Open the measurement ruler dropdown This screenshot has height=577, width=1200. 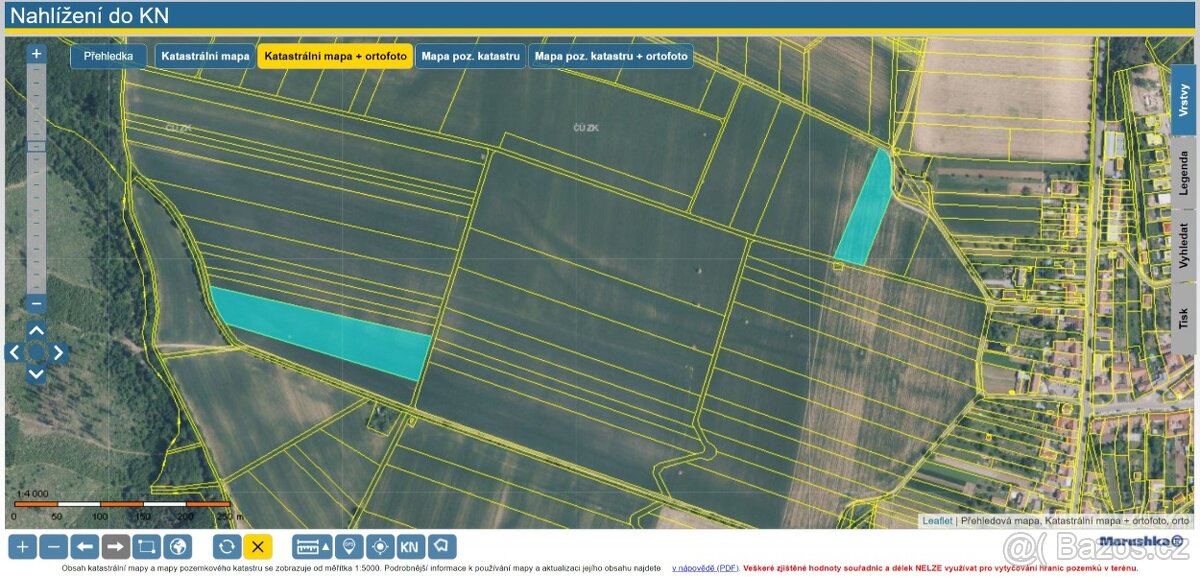pyautogui.click(x=312, y=546)
